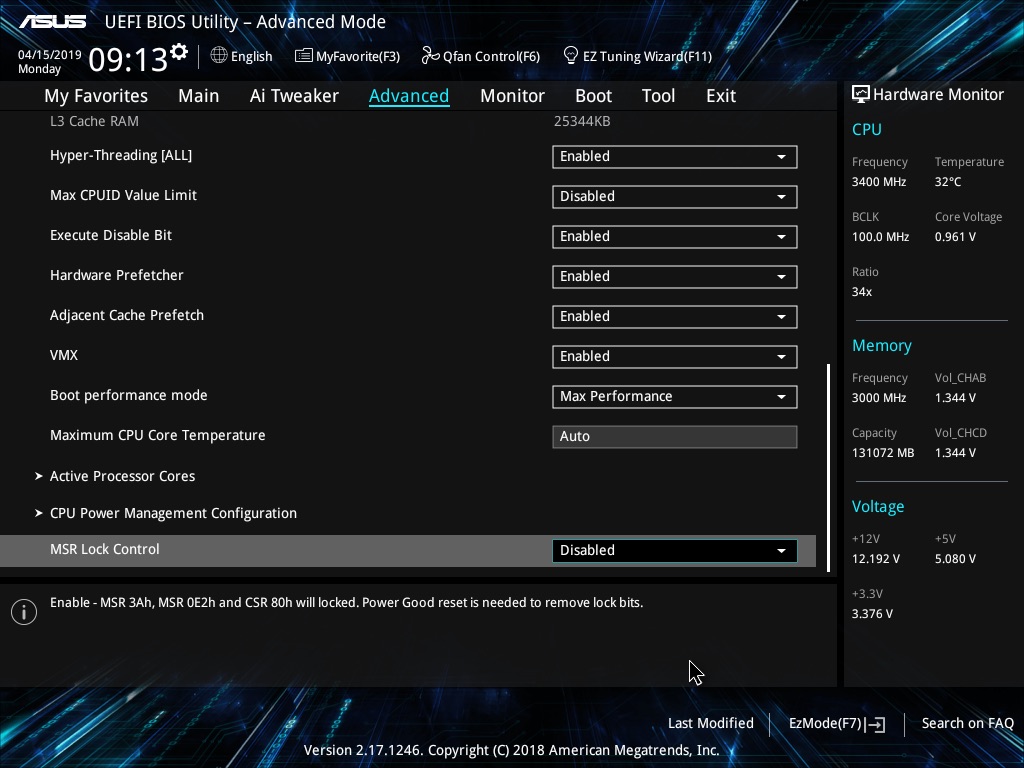This screenshot has height=768, width=1024.
Task: Launch EZ Tuning Wizard(F11)
Action: coord(637,56)
